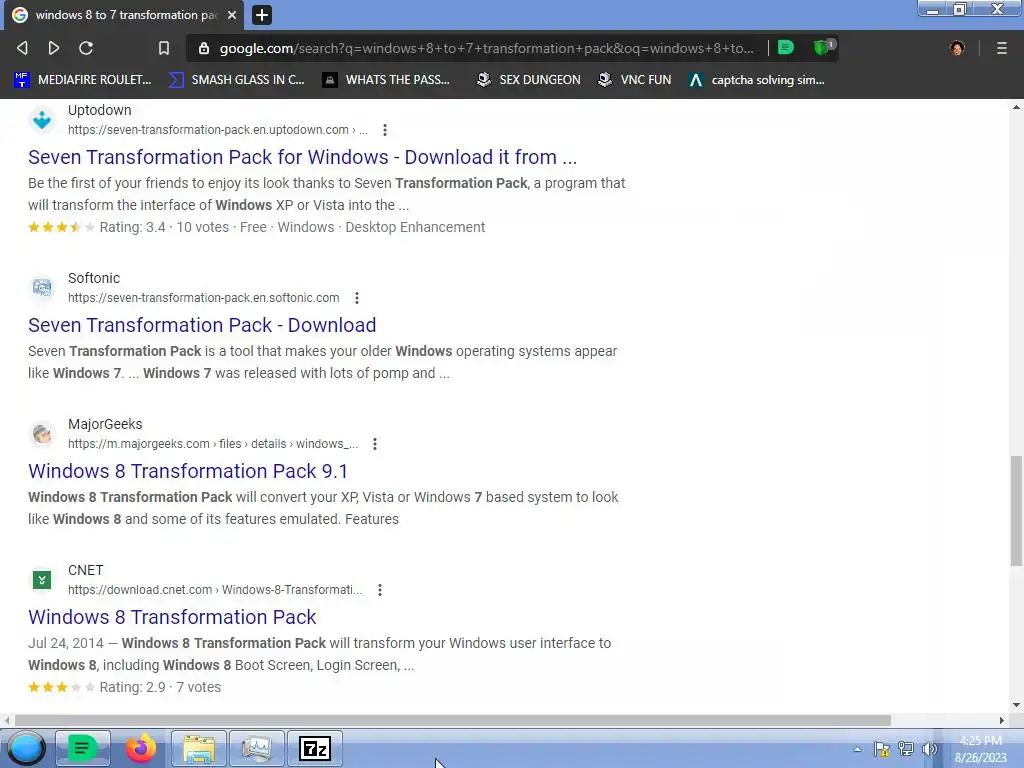Click the MajorGeeks result favicon
Viewport: 1024px width, 768px height.
(42, 434)
